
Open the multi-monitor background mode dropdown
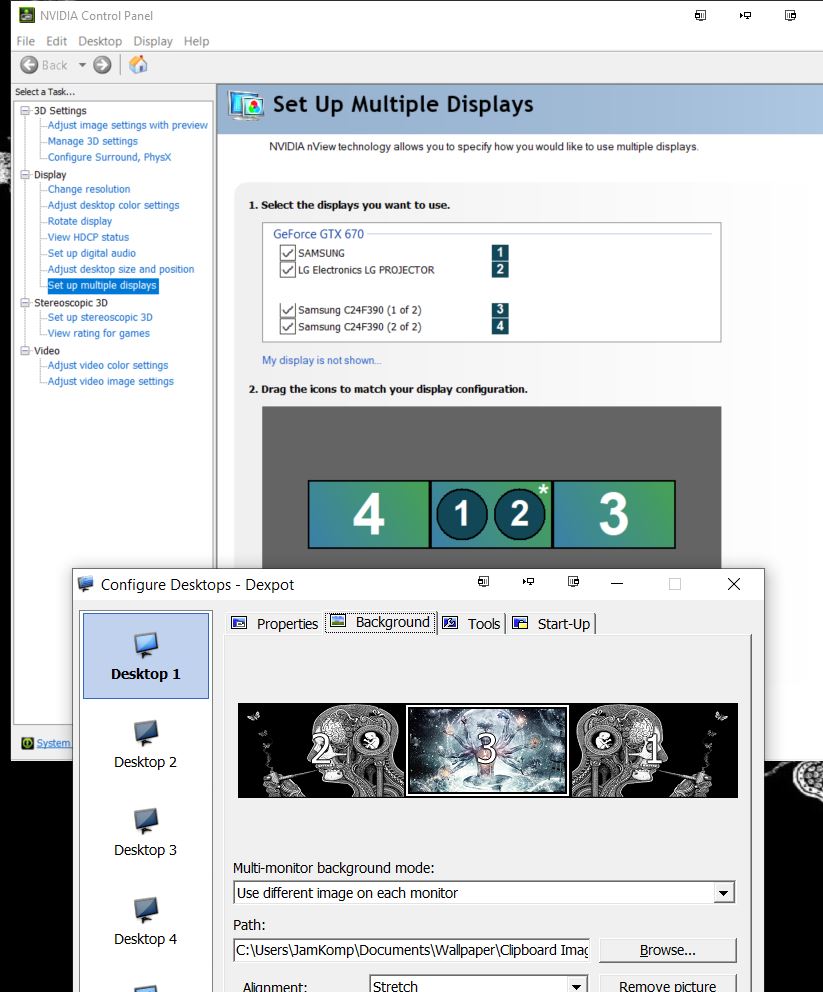(x=724, y=892)
